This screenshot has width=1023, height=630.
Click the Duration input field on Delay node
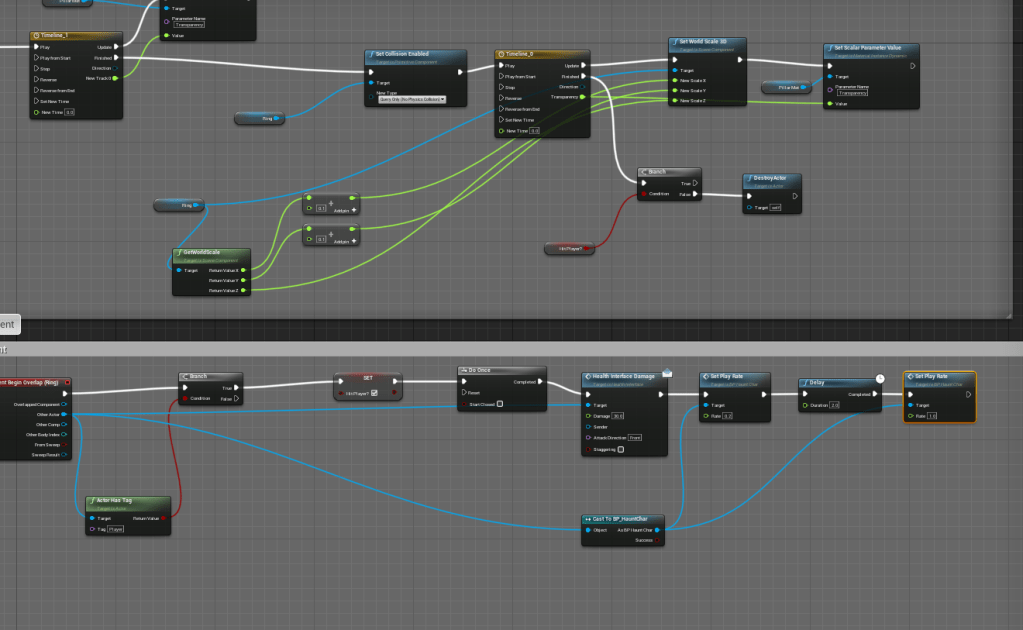click(834, 405)
